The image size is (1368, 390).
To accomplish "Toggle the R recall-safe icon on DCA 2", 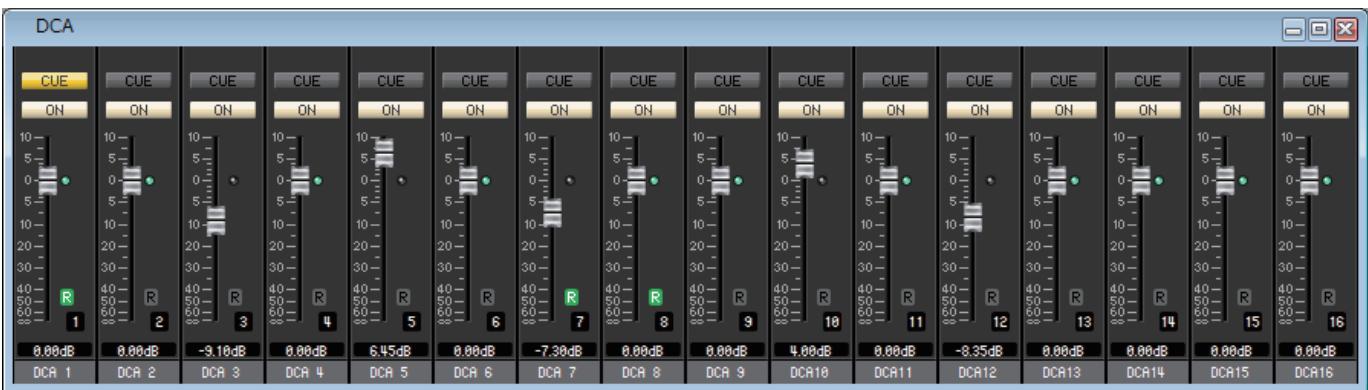I will (152, 296).
